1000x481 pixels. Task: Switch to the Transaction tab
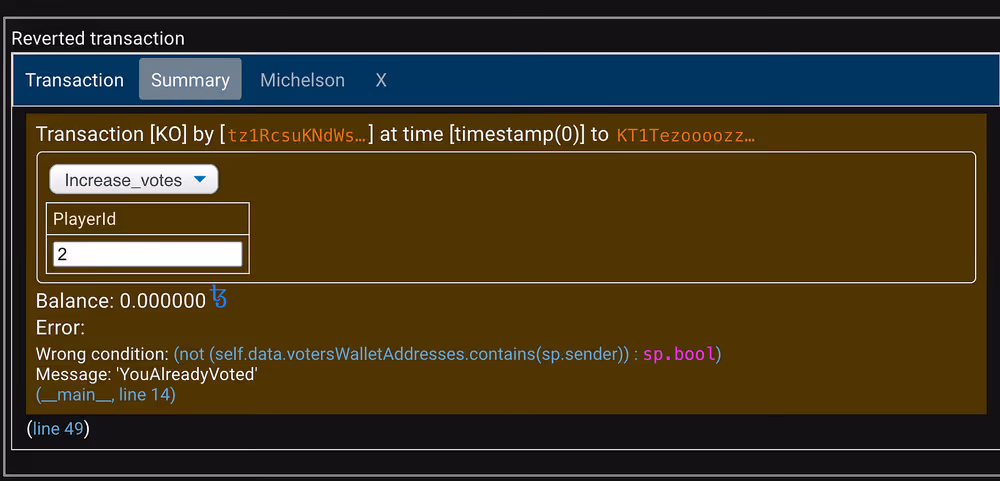[75, 80]
